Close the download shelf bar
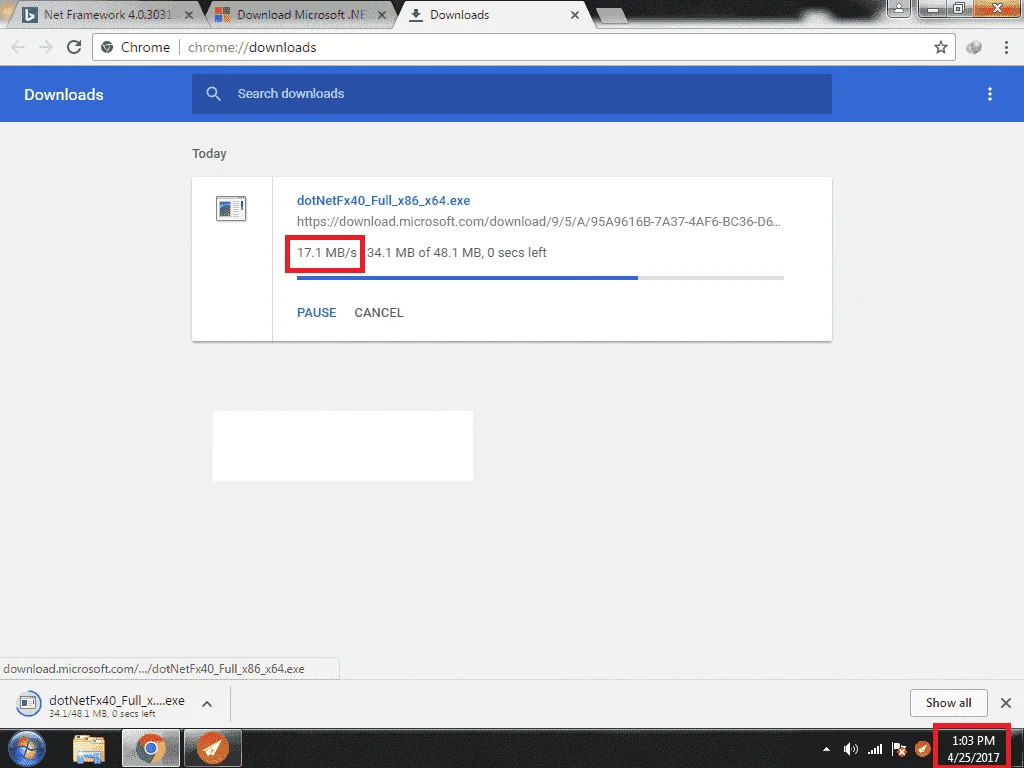 1006,703
